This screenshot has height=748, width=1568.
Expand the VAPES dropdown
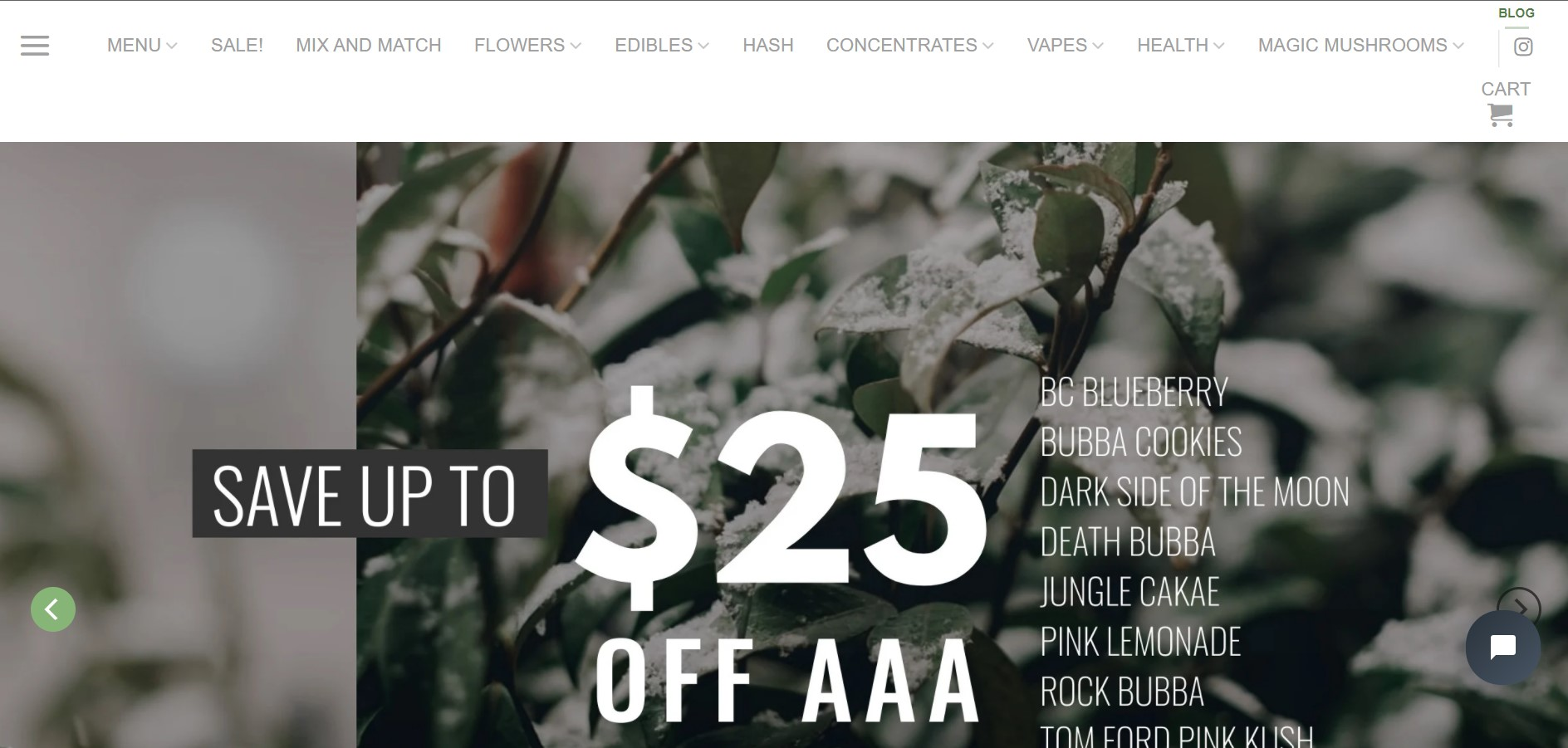coord(1065,45)
